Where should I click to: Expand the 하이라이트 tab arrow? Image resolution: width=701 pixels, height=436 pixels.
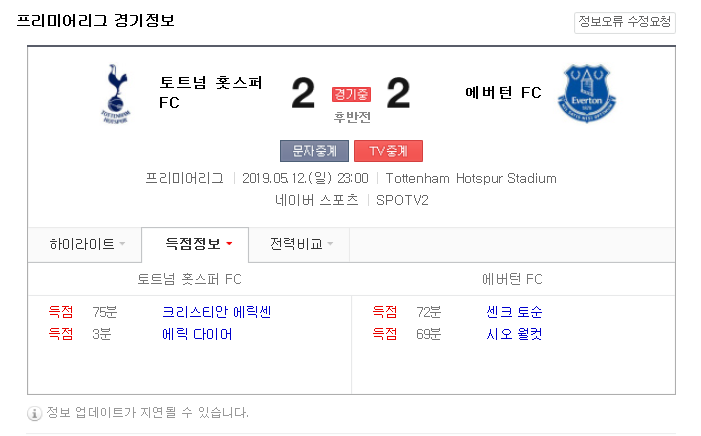pos(122,244)
